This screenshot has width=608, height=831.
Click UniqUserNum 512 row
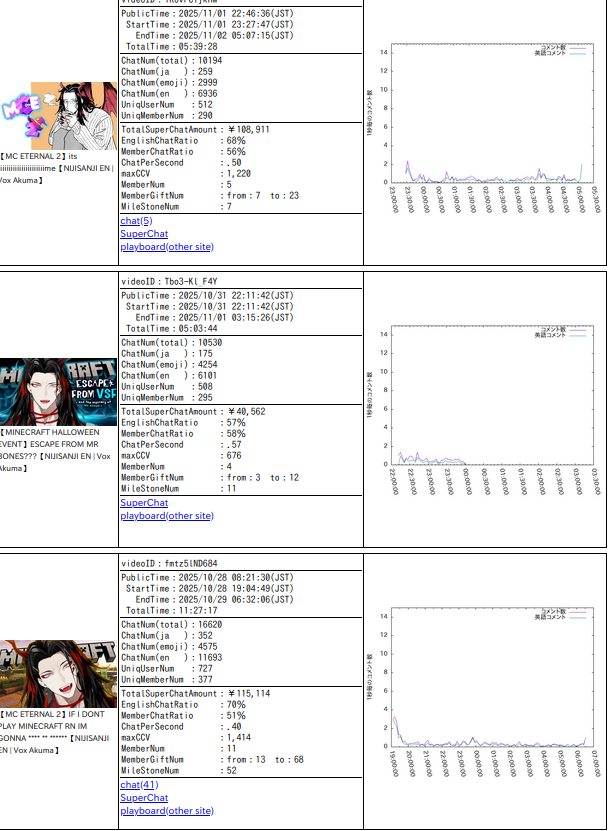tap(167, 105)
